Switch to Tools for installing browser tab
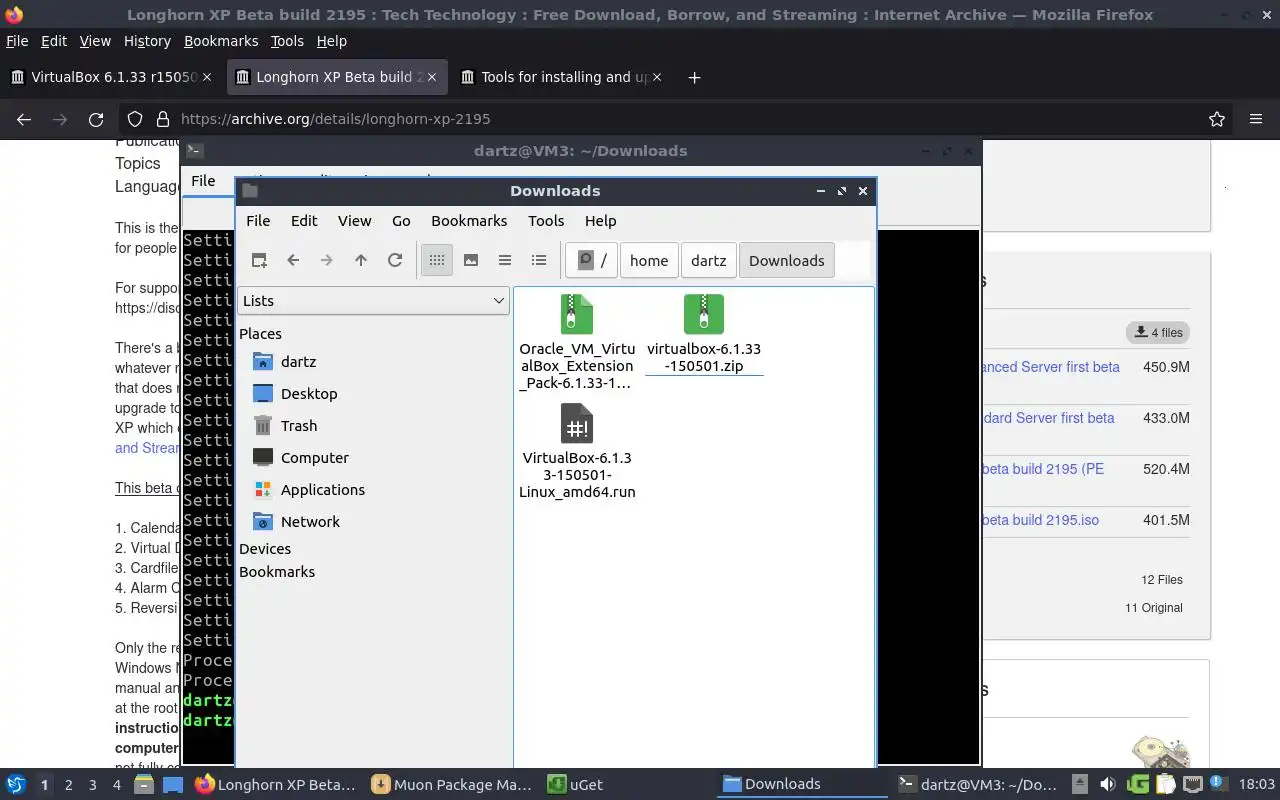This screenshot has height=800, width=1280. point(561,77)
